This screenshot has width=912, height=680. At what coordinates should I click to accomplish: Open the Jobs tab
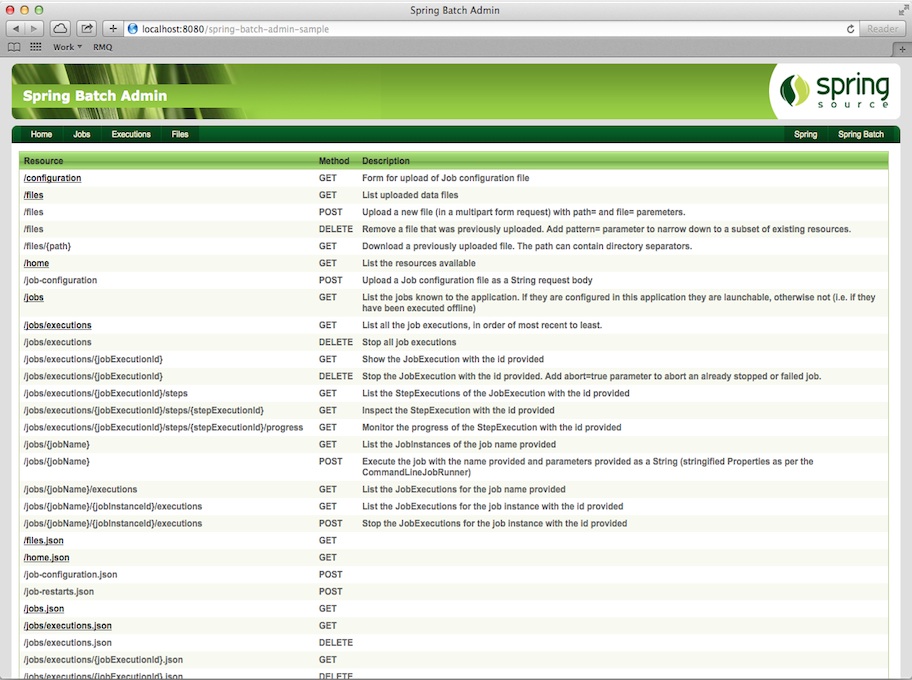81,133
